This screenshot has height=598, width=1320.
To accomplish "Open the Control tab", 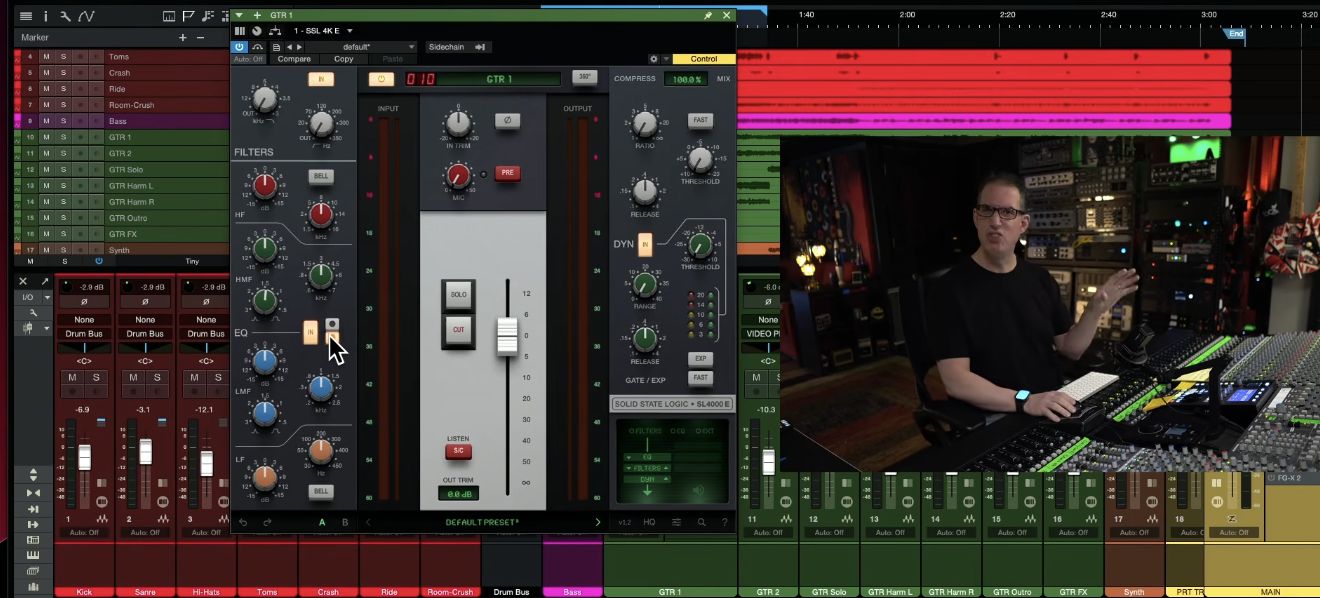I will [x=704, y=59].
